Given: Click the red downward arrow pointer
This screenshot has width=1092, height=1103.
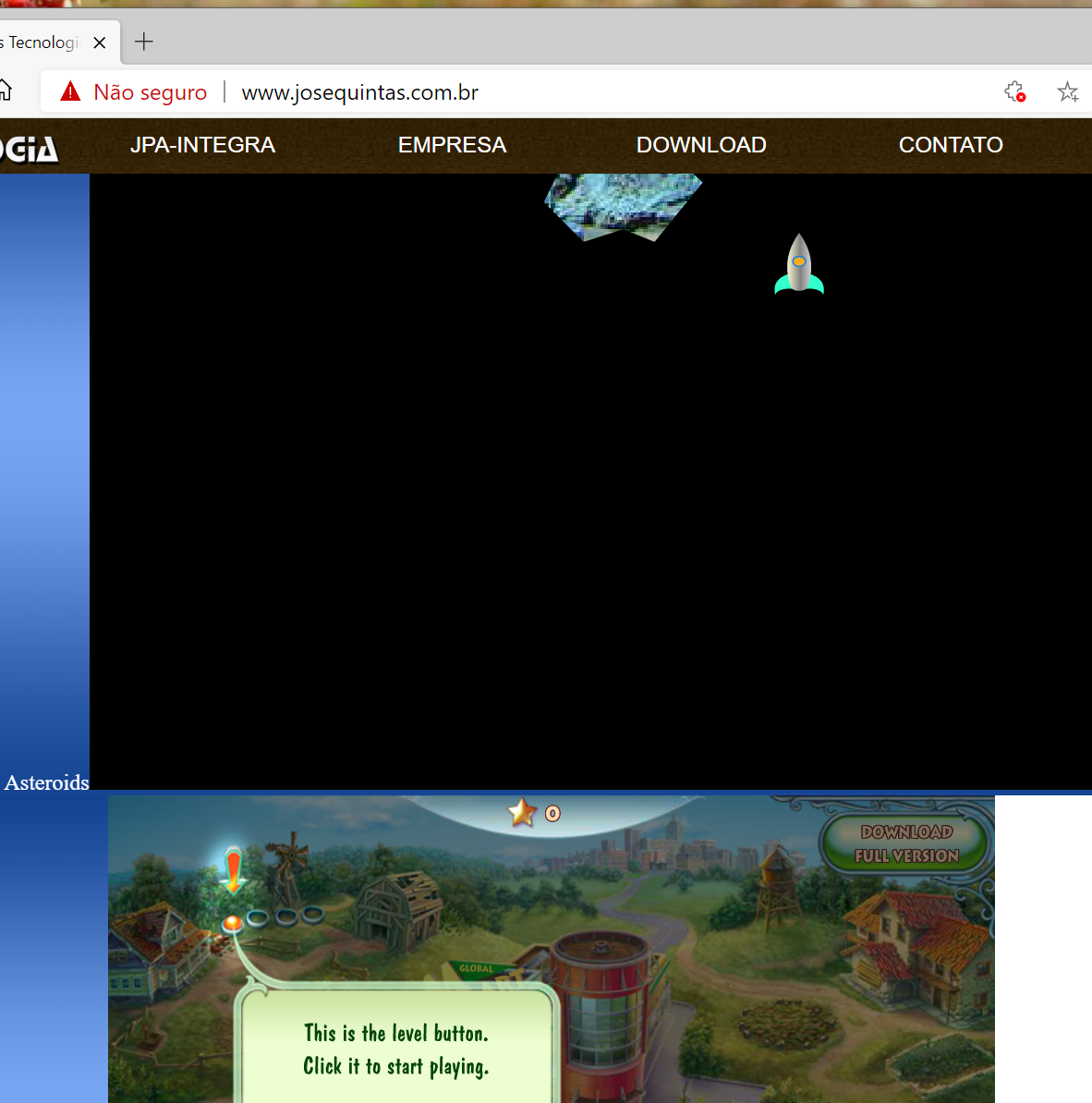Looking at the screenshot, I should point(233,870).
